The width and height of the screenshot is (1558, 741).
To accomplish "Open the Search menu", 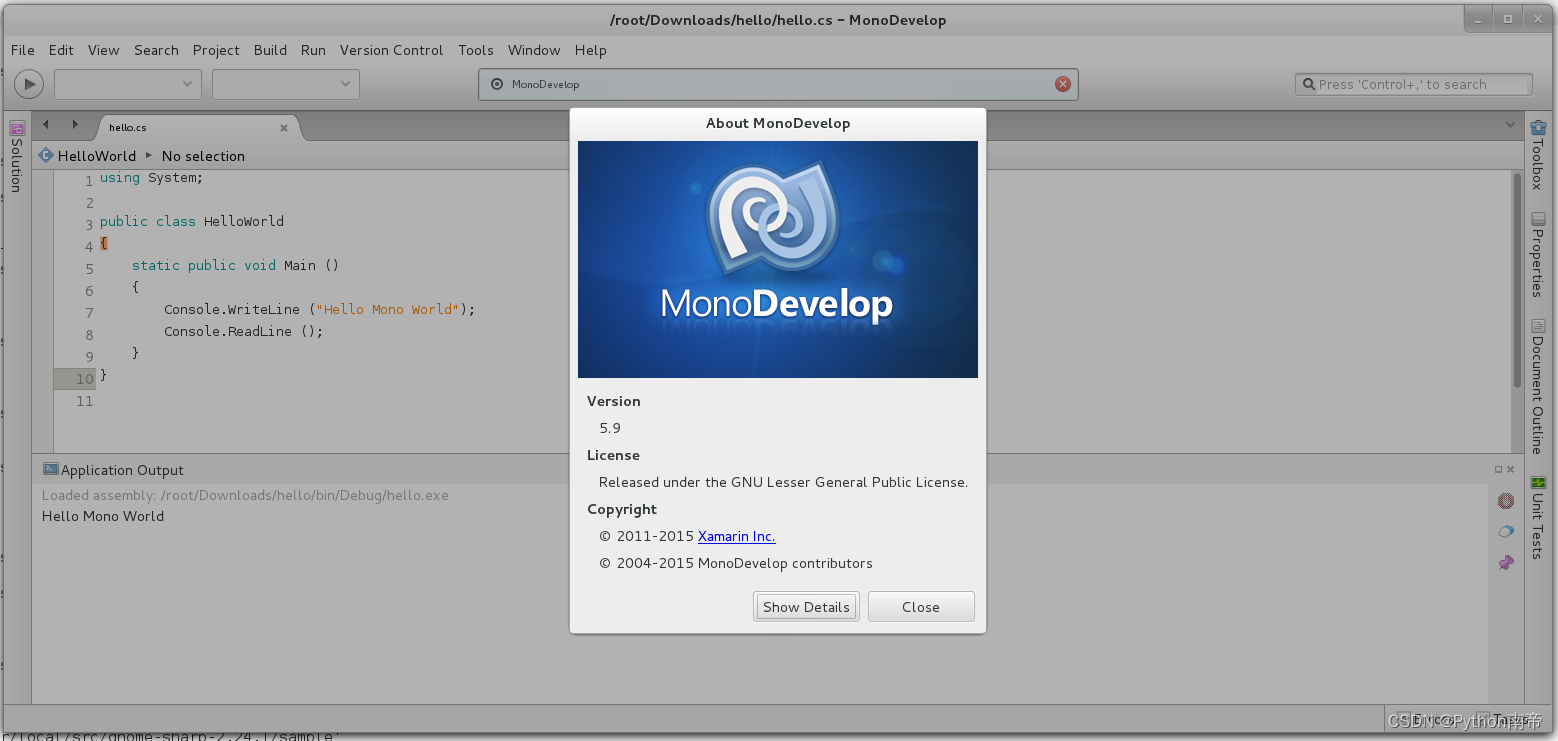I will [156, 50].
